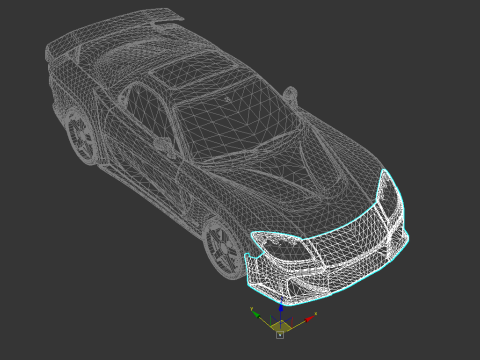The height and width of the screenshot is (360, 480).
Task: Select the rear wheel of the wireframe car
Action: tap(81, 136)
